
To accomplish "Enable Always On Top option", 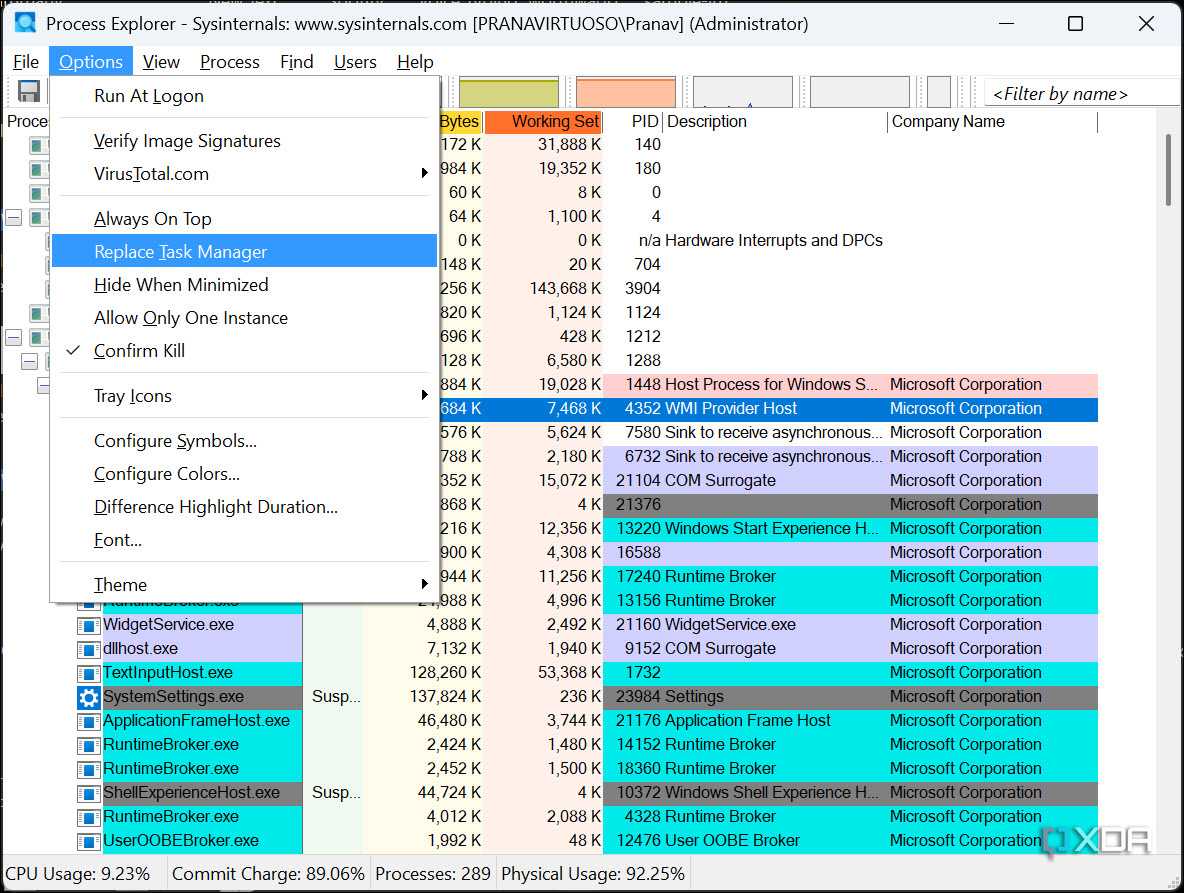I will (x=244, y=219).
